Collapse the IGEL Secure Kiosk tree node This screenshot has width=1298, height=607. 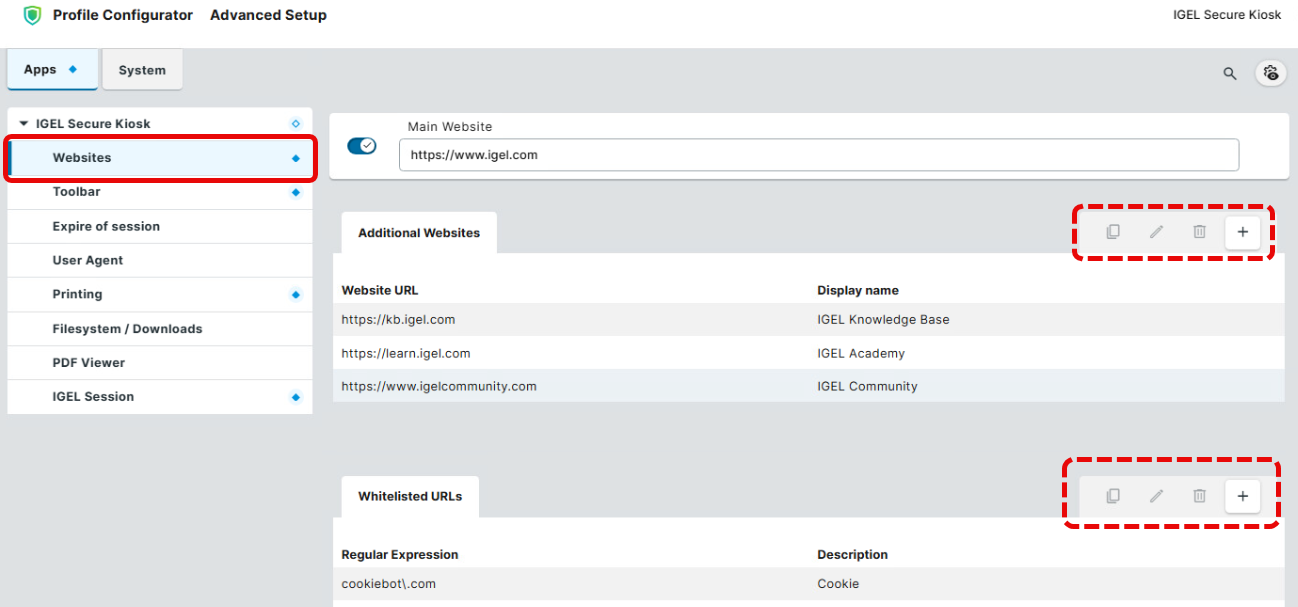pyautogui.click(x=24, y=124)
